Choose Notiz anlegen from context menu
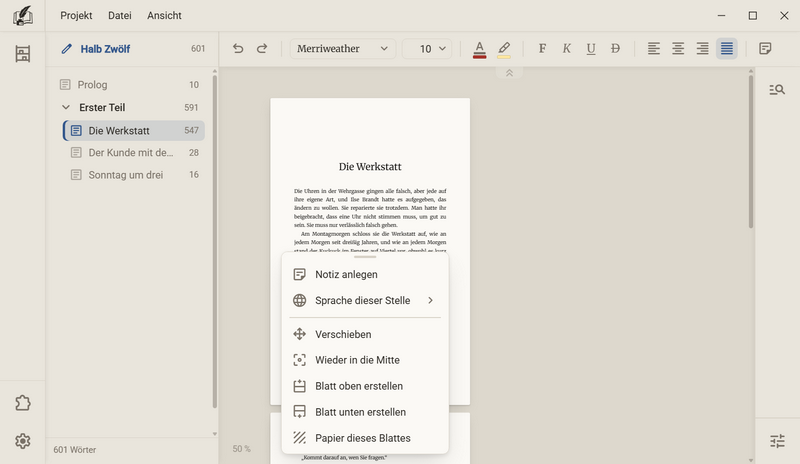Image resolution: width=800 pixels, height=464 pixels. tap(365, 274)
